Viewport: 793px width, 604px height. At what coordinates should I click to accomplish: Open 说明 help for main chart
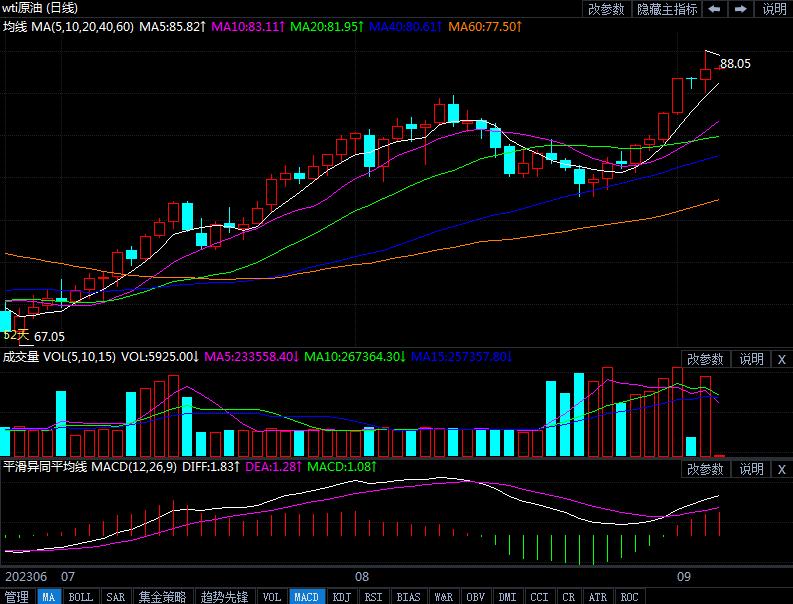[775, 9]
